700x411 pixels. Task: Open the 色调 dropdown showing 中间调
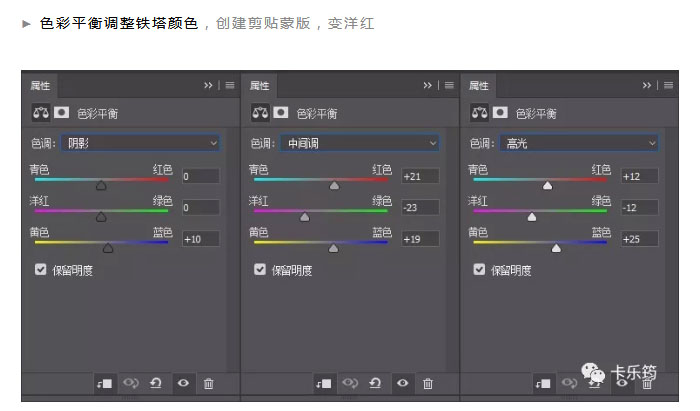(x=359, y=143)
